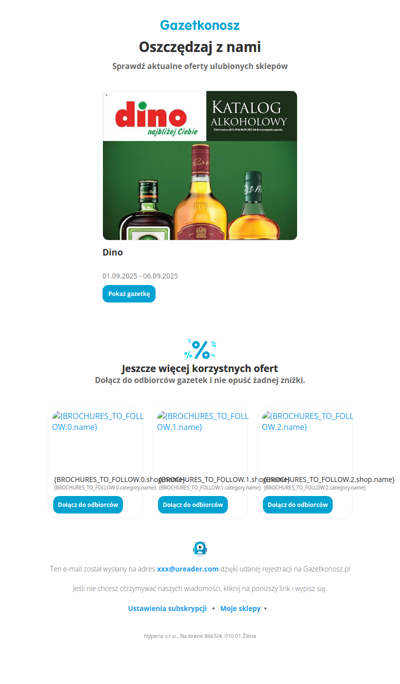400x684 pixels.
Task: Click the xxx@ureader.com email link
Action: click(x=188, y=569)
